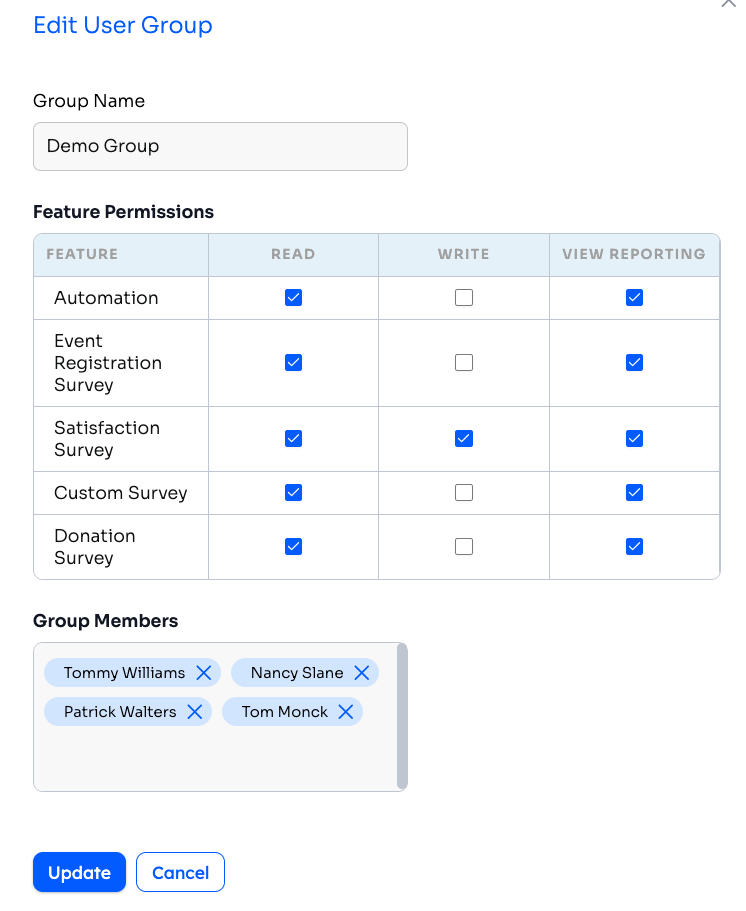
Task: Remove Nancy Slane from group members
Action: tap(362, 673)
